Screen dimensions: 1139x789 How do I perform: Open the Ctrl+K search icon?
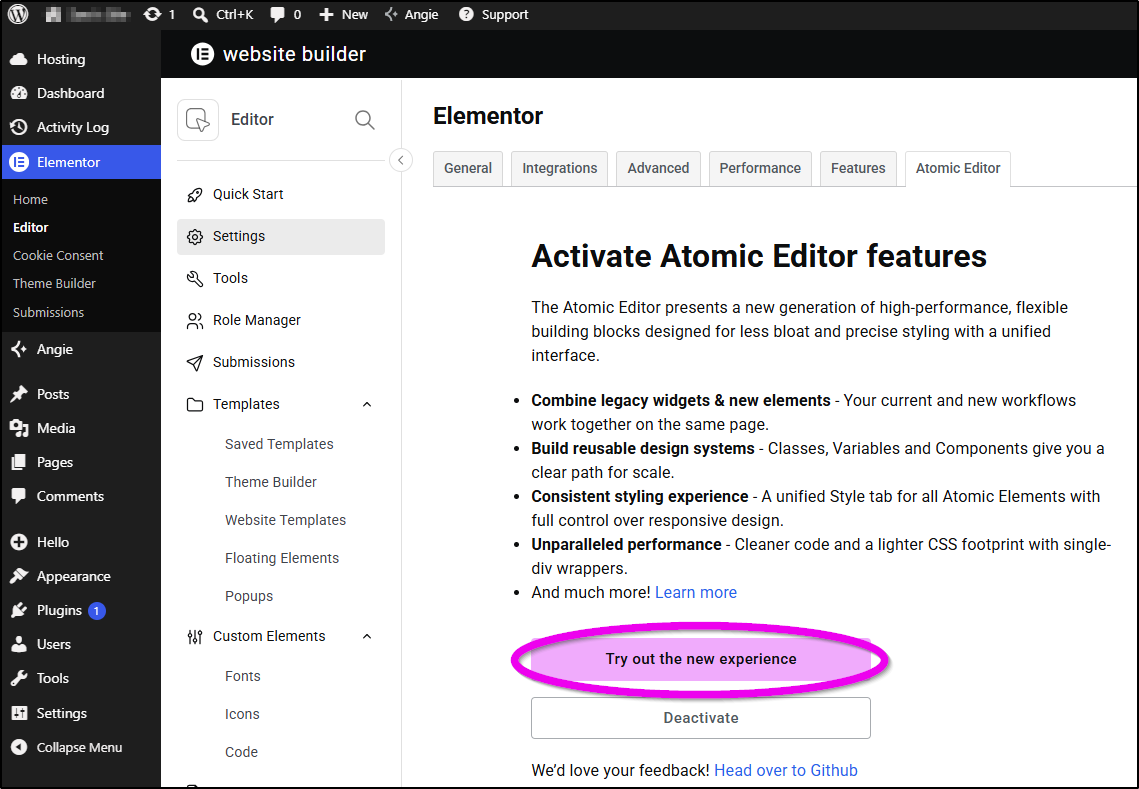point(200,15)
